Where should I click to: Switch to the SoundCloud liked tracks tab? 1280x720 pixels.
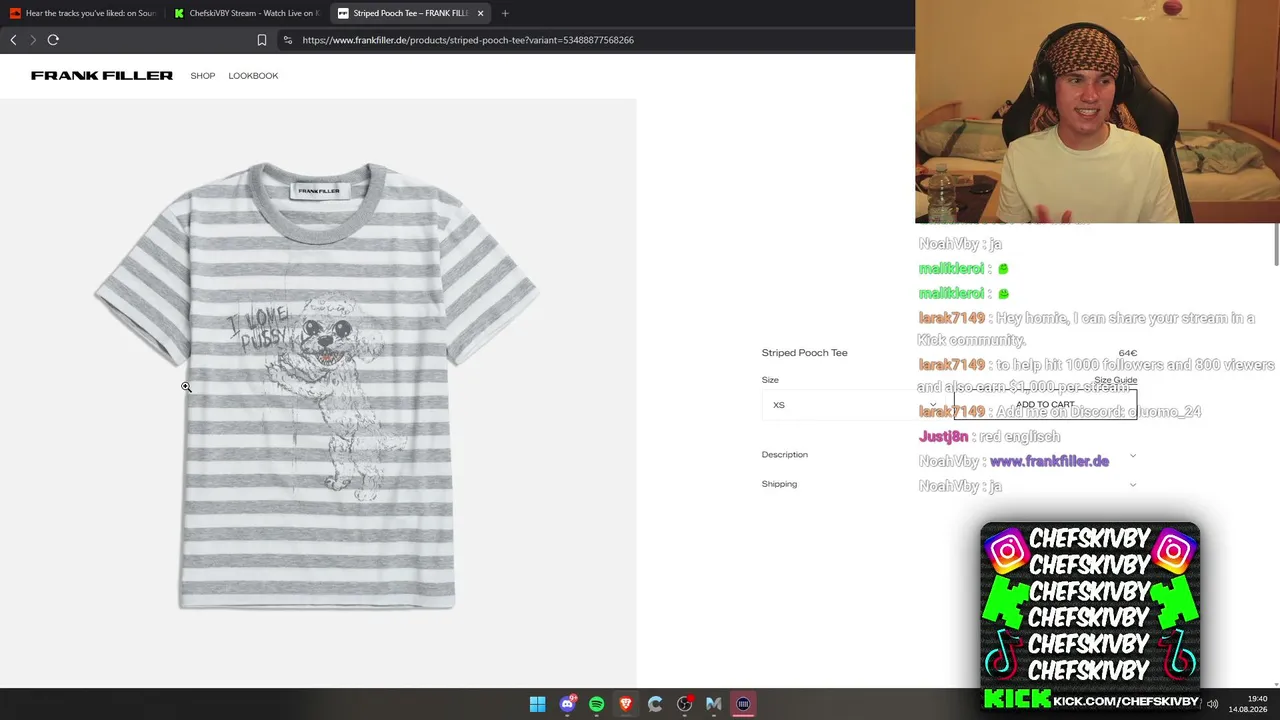(82, 13)
